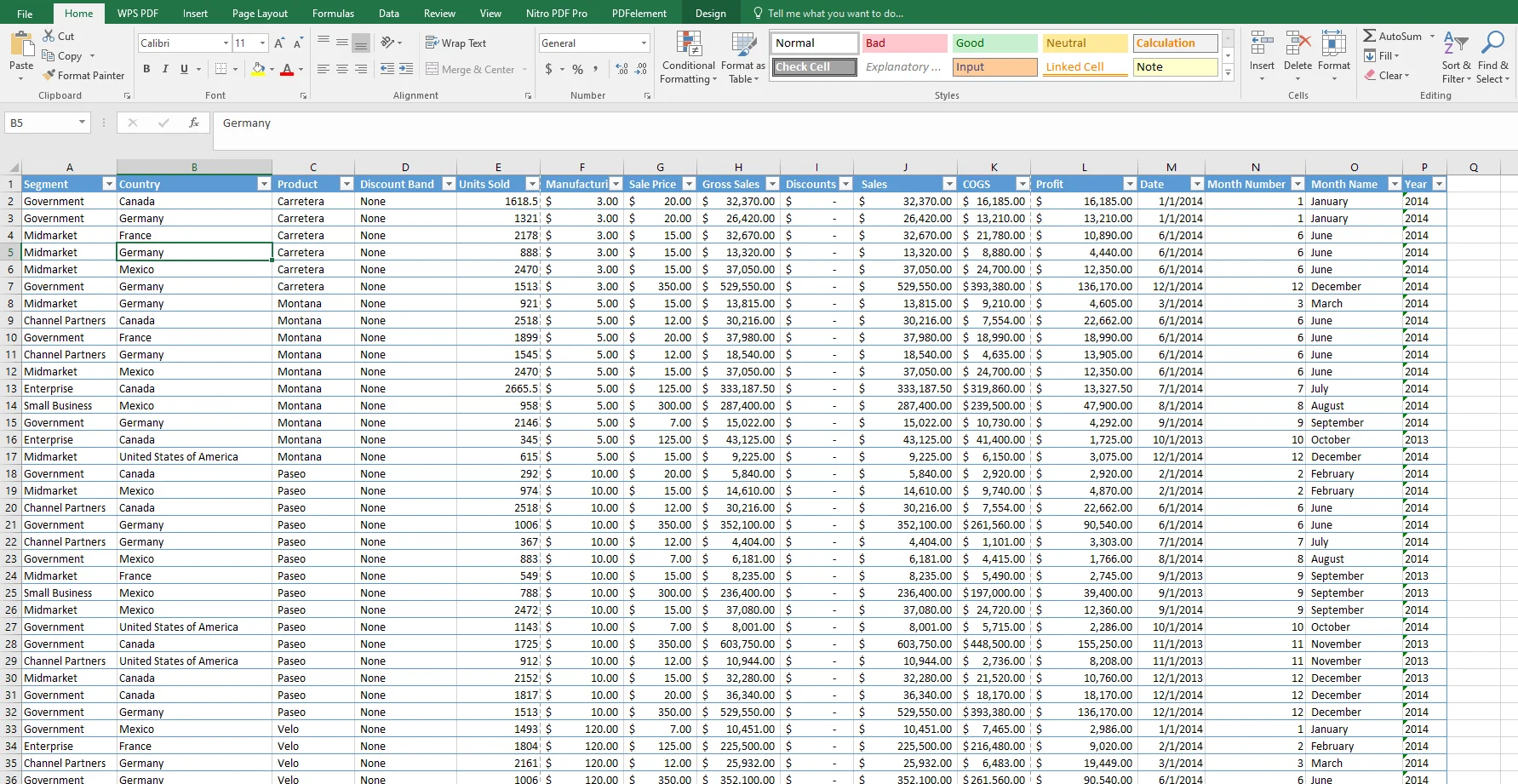Toggle Italic formatting
Image resolution: width=1518 pixels, height=784 pixels.
[x=165, y=69]
